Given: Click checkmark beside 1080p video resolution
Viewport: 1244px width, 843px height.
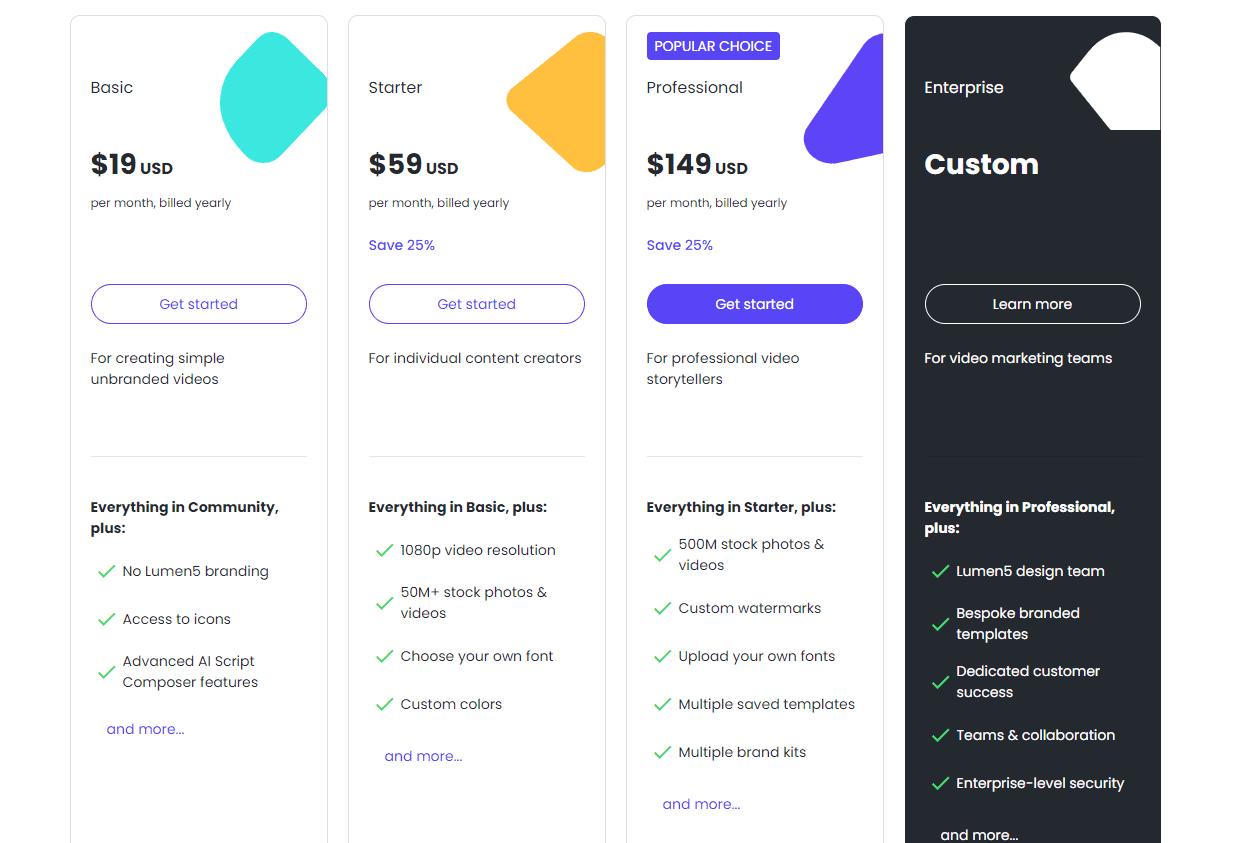Looking at the screenshot, I should (x=384, y=550).
